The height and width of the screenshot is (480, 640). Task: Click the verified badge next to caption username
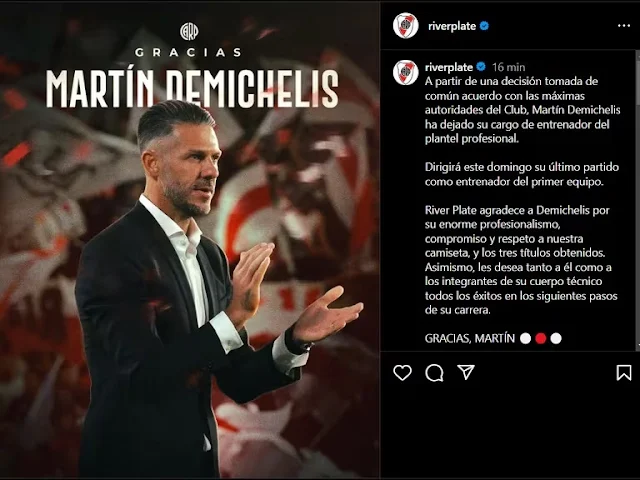point(481,67)
